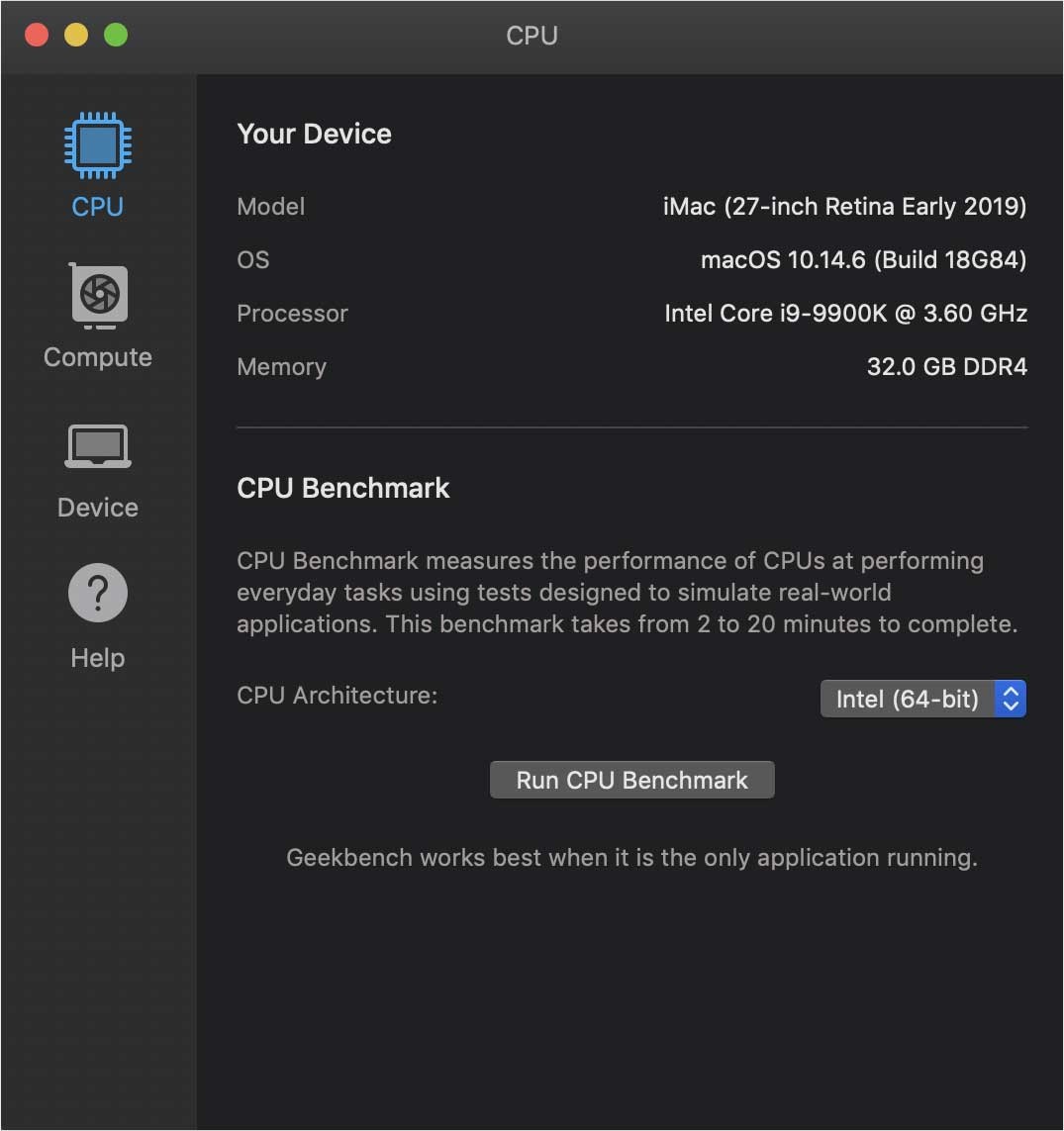
Task: Click the Model value showing iMac 27-inch
Action: 846,207
